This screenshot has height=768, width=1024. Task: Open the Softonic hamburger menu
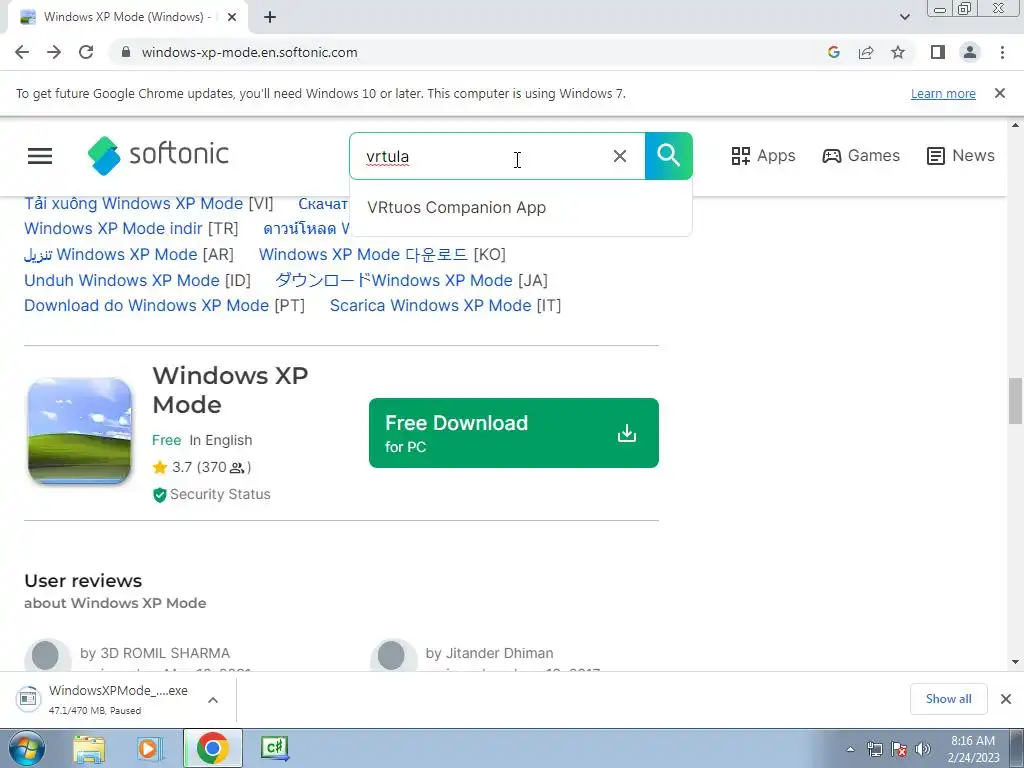point(40,155)
